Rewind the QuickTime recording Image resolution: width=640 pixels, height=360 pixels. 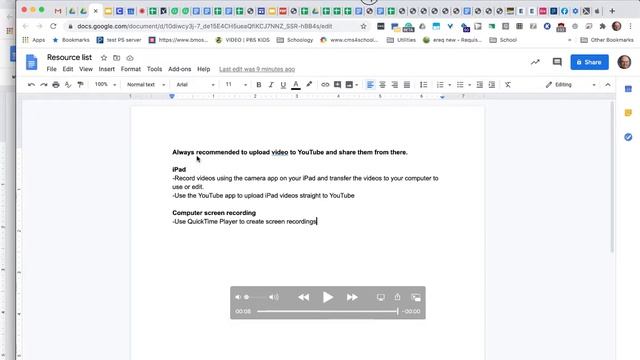click(303, 297)
